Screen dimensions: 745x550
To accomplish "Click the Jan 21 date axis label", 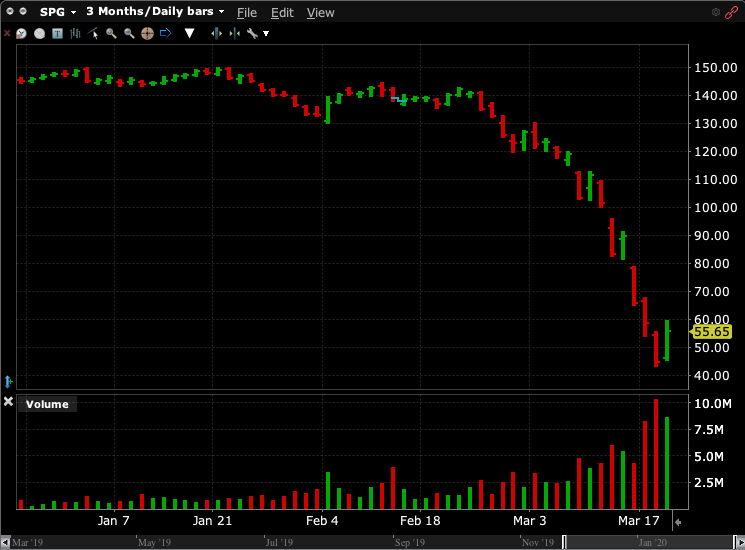I will coord(212,521).
